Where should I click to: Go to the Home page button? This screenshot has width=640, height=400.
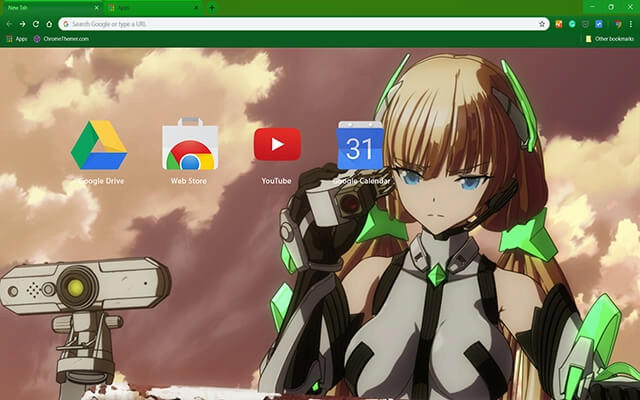coord(49,24)
